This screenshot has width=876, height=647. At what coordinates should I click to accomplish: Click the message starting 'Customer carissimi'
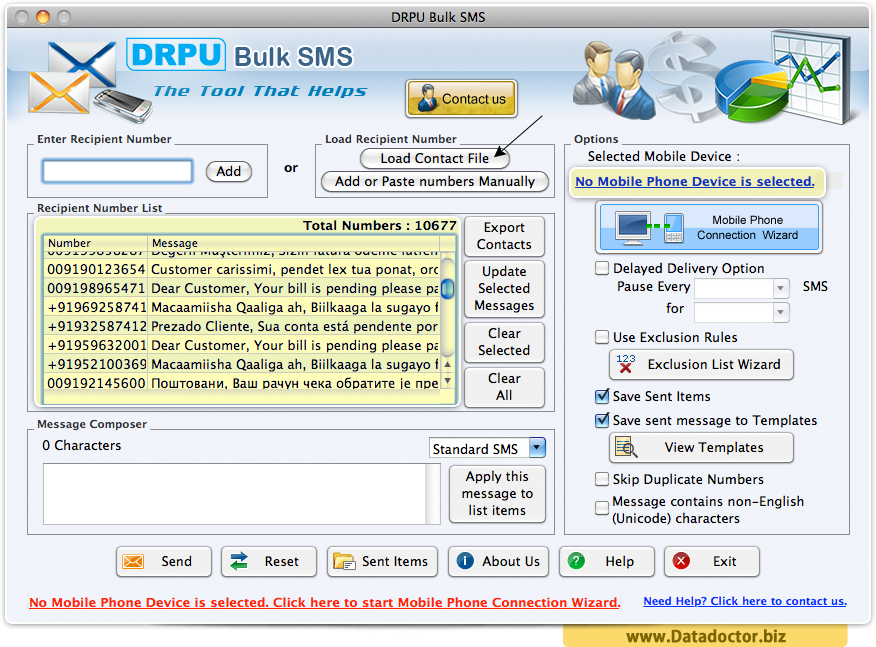pos(294,269)
